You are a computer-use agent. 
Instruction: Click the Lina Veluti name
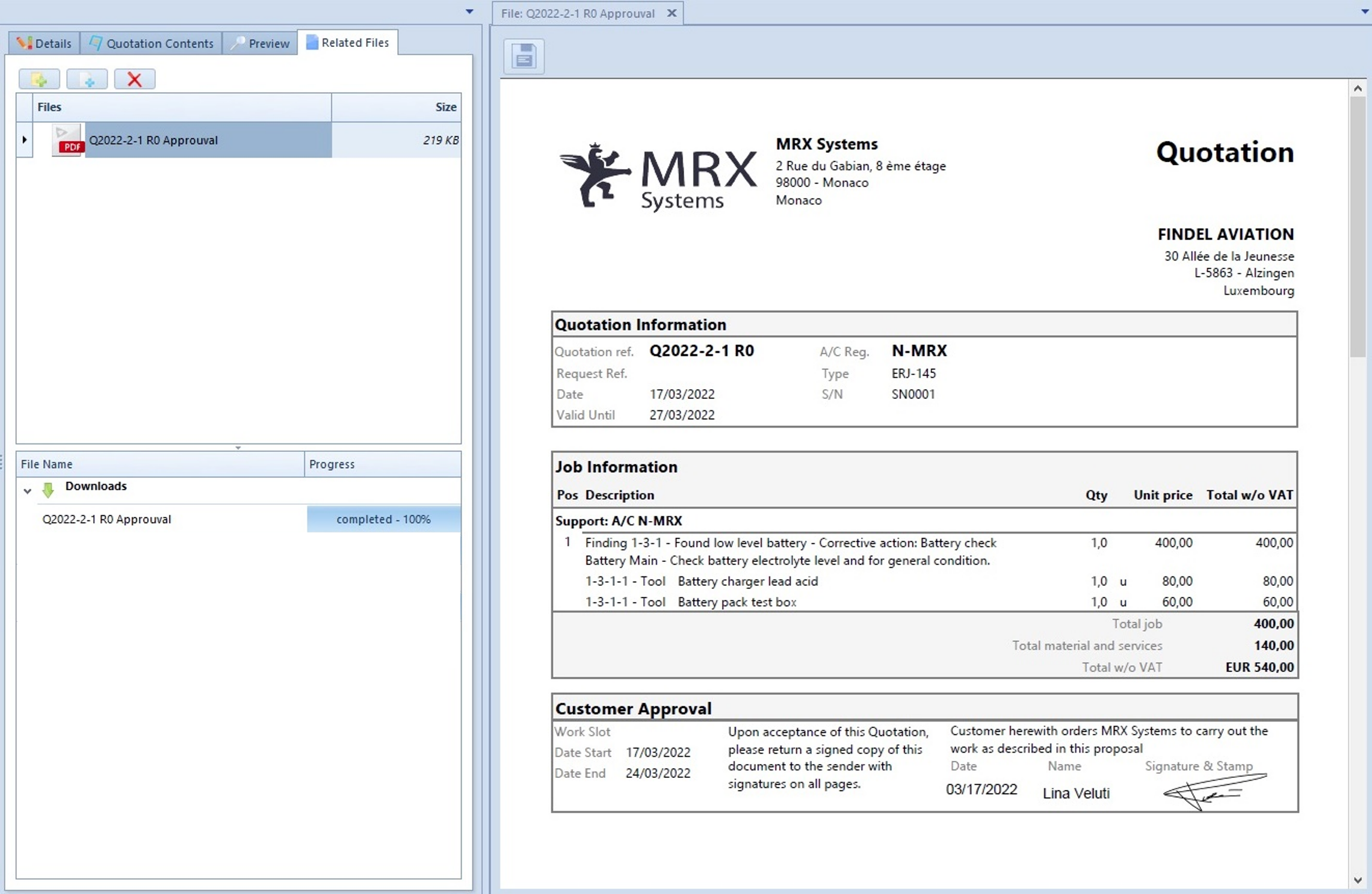click(1076, 794)
